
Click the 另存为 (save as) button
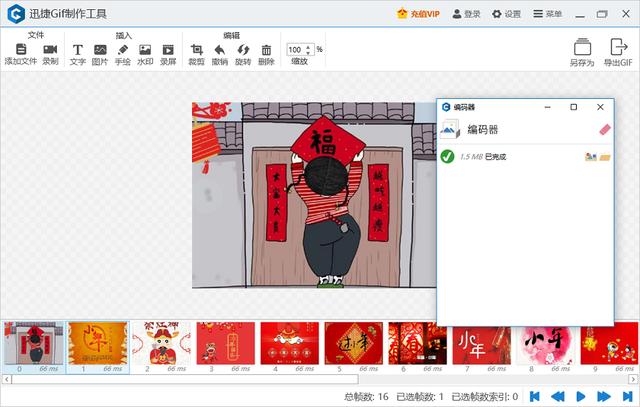click(582, 51)
